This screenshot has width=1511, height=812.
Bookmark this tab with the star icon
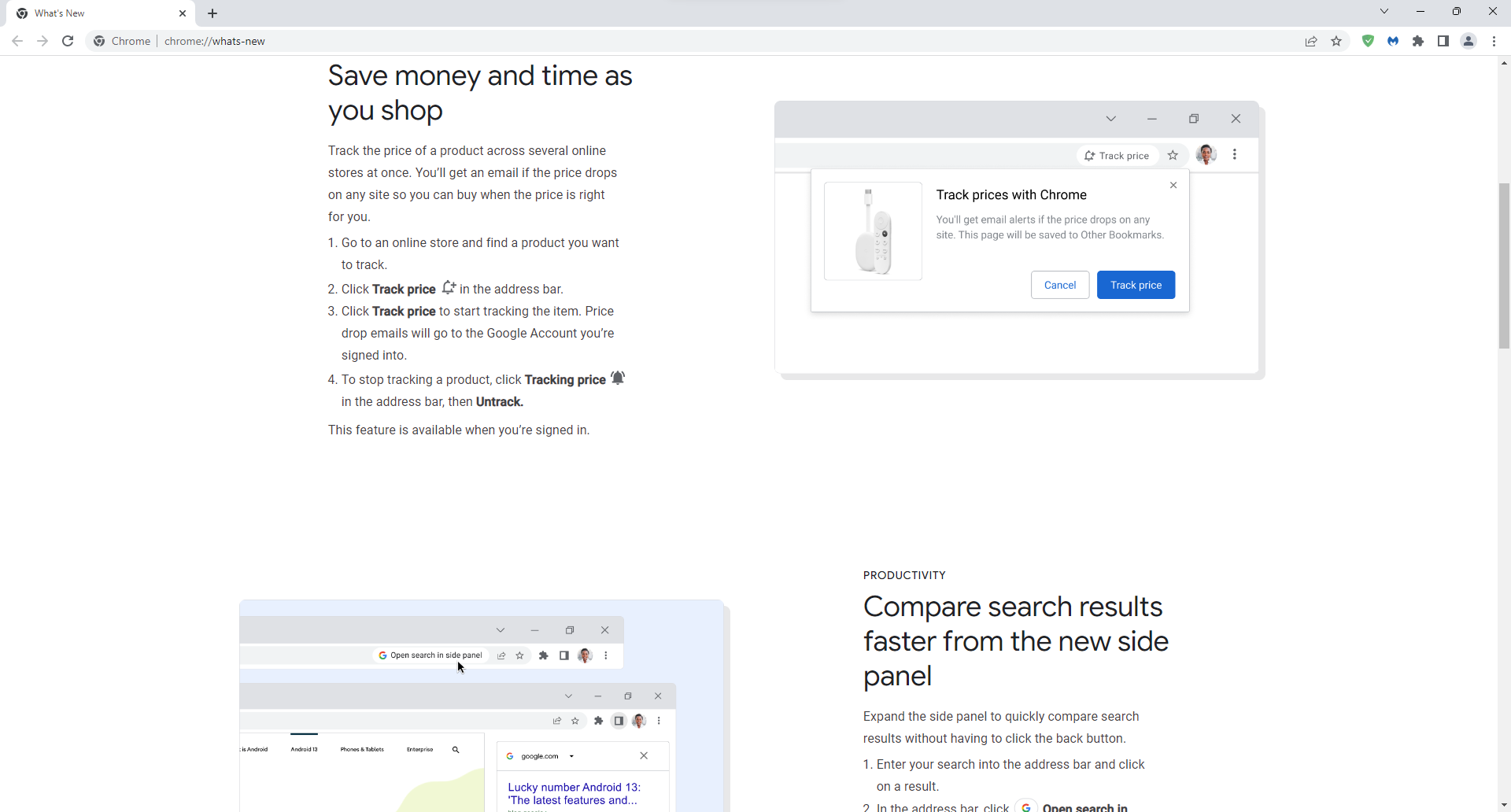tap(1336, 42)
